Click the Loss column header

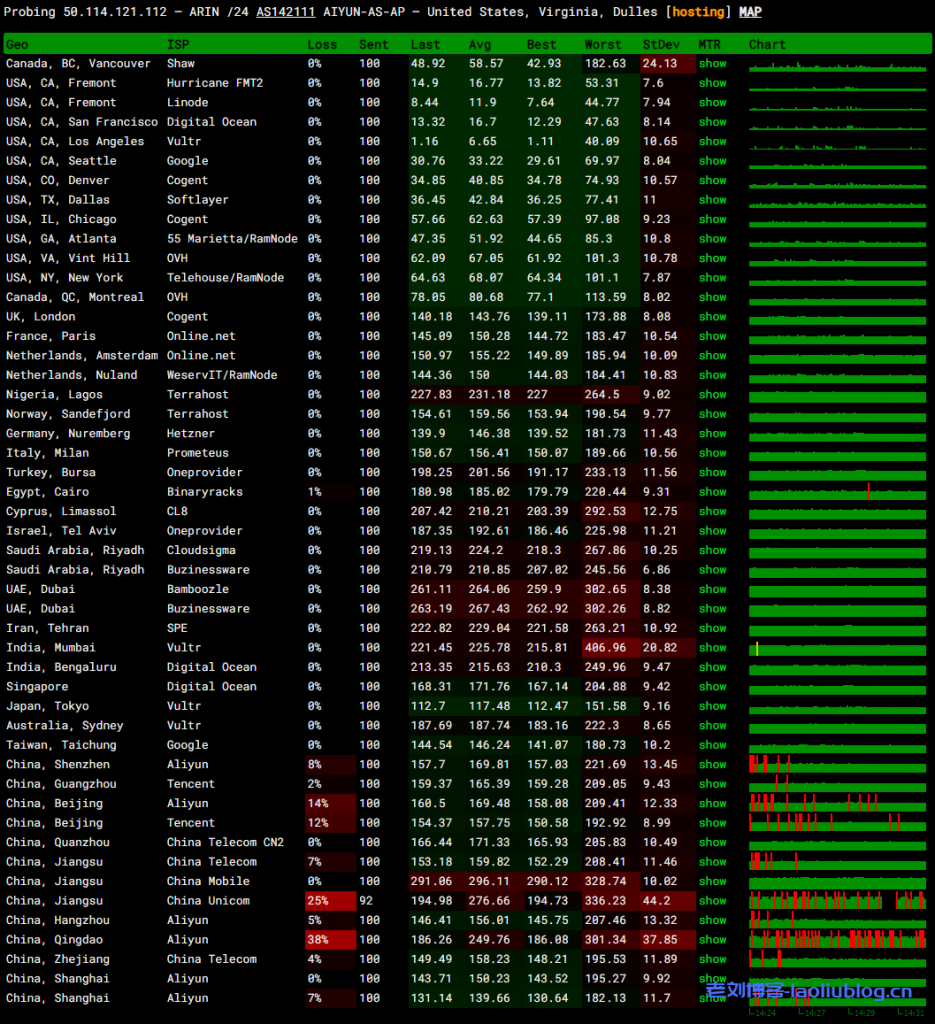tap(322, 45)
